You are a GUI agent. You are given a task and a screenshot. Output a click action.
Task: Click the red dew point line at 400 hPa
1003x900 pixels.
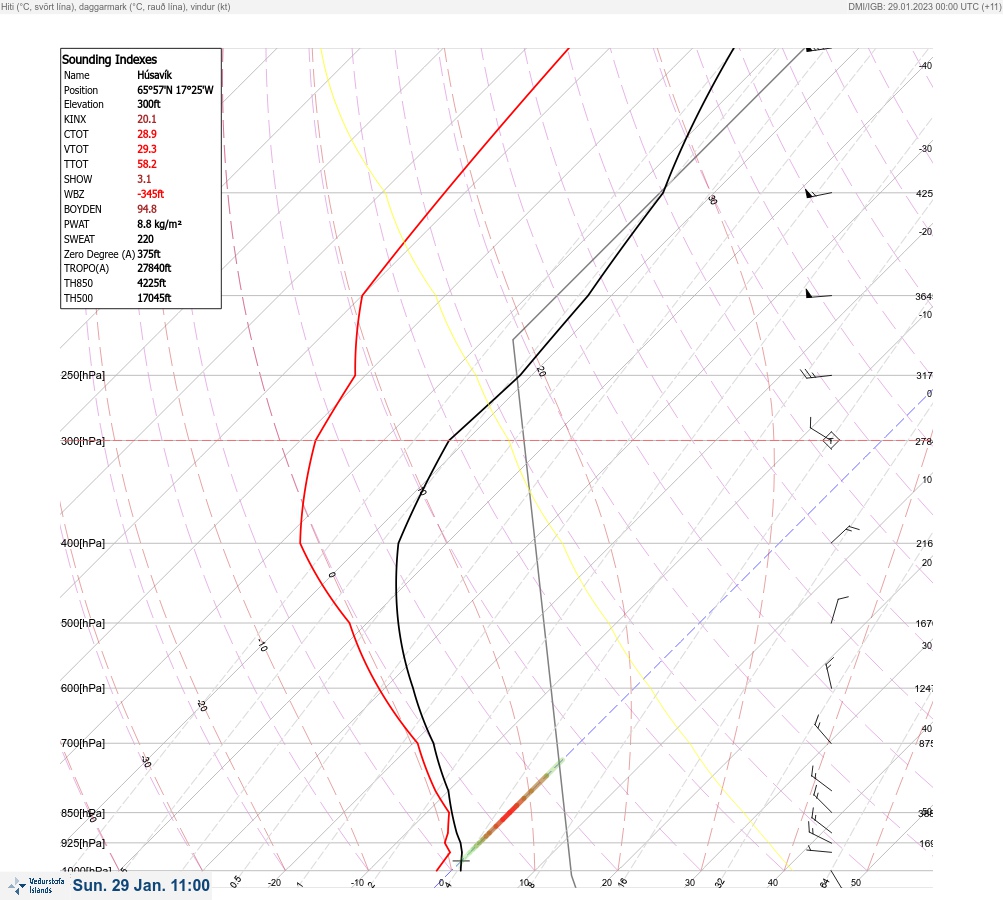click(x=301, y=542)
